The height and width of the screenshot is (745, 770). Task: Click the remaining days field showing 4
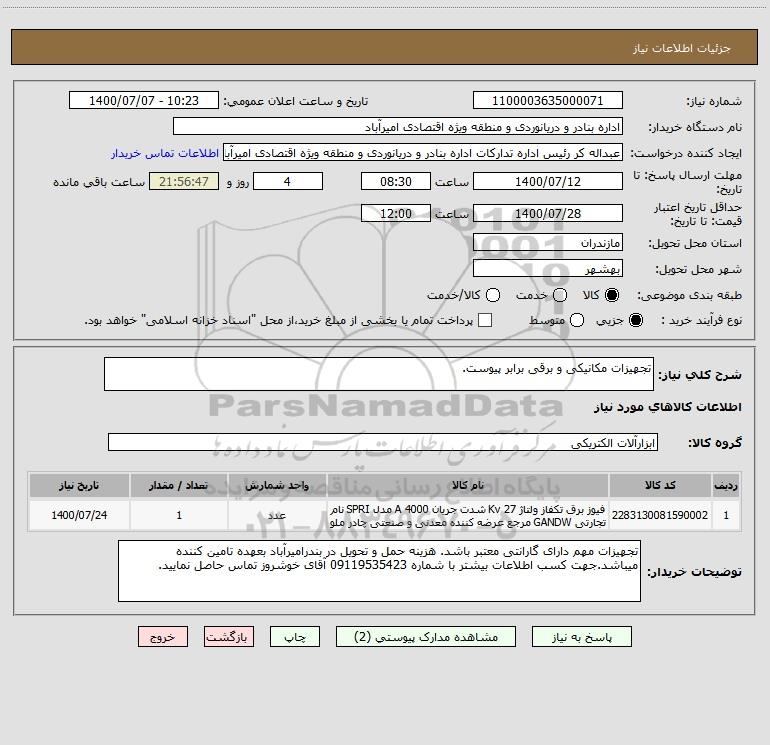(288, 181)
